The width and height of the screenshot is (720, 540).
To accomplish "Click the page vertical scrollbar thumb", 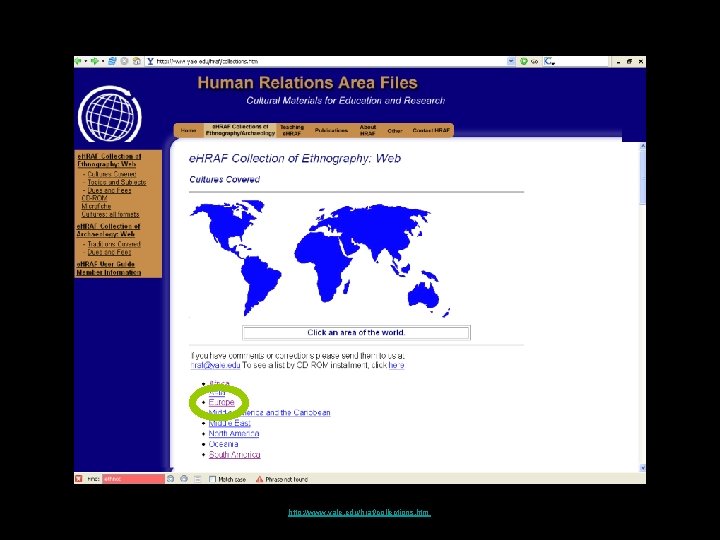I will (x=642, y=176).
